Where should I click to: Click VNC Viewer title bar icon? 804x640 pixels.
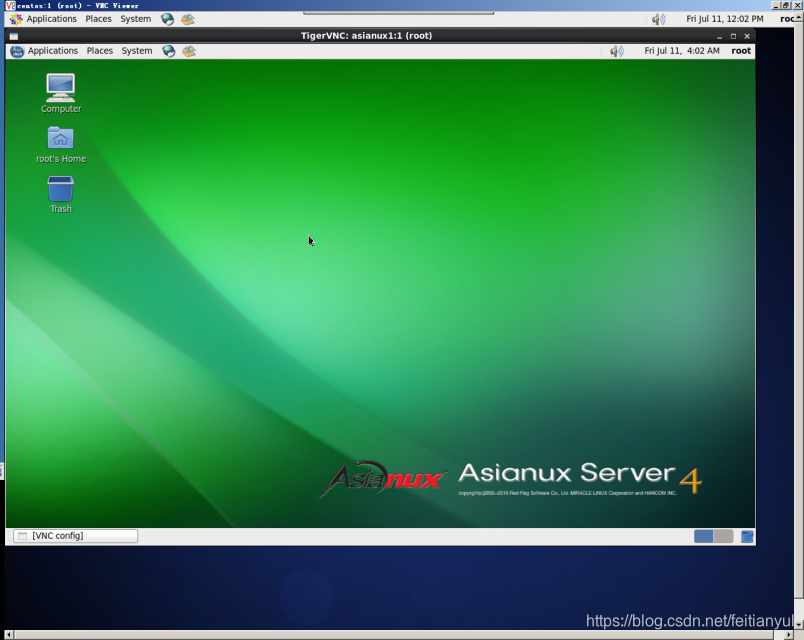10,5
